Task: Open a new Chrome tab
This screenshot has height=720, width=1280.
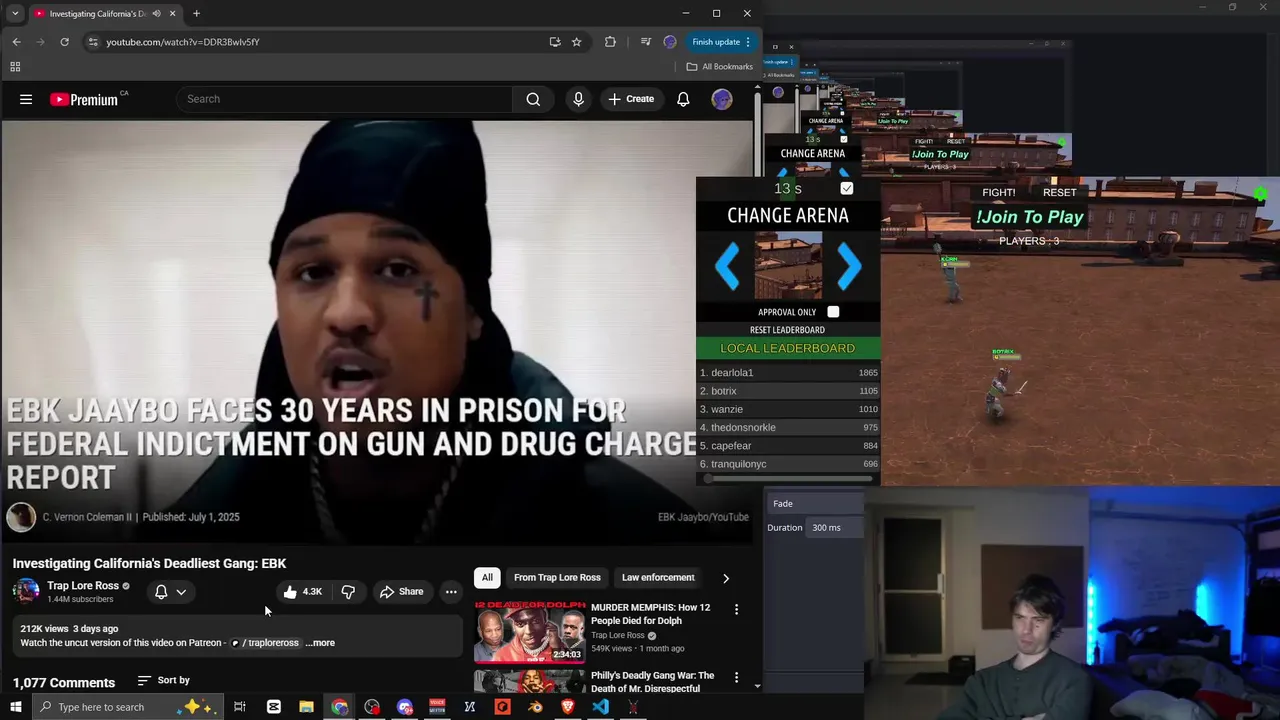Action: click(196, 14)
